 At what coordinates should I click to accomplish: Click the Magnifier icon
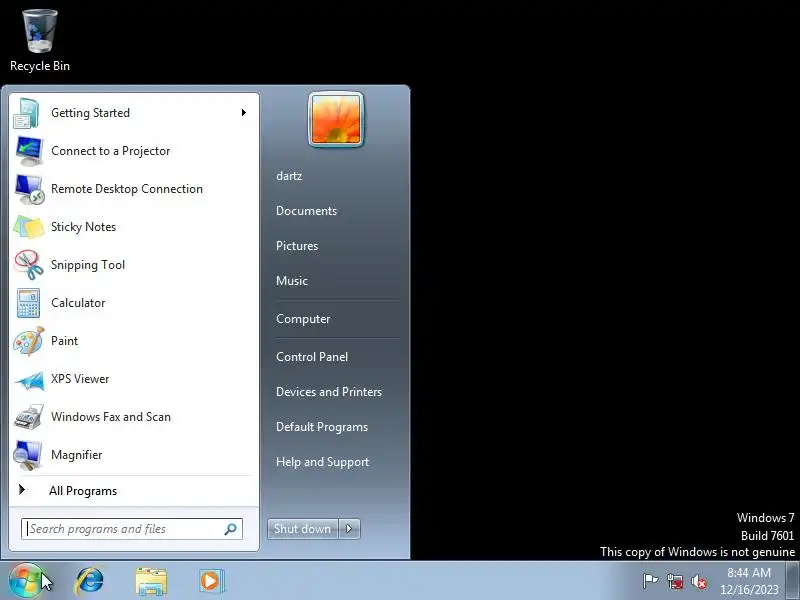(x=28, y=455)
